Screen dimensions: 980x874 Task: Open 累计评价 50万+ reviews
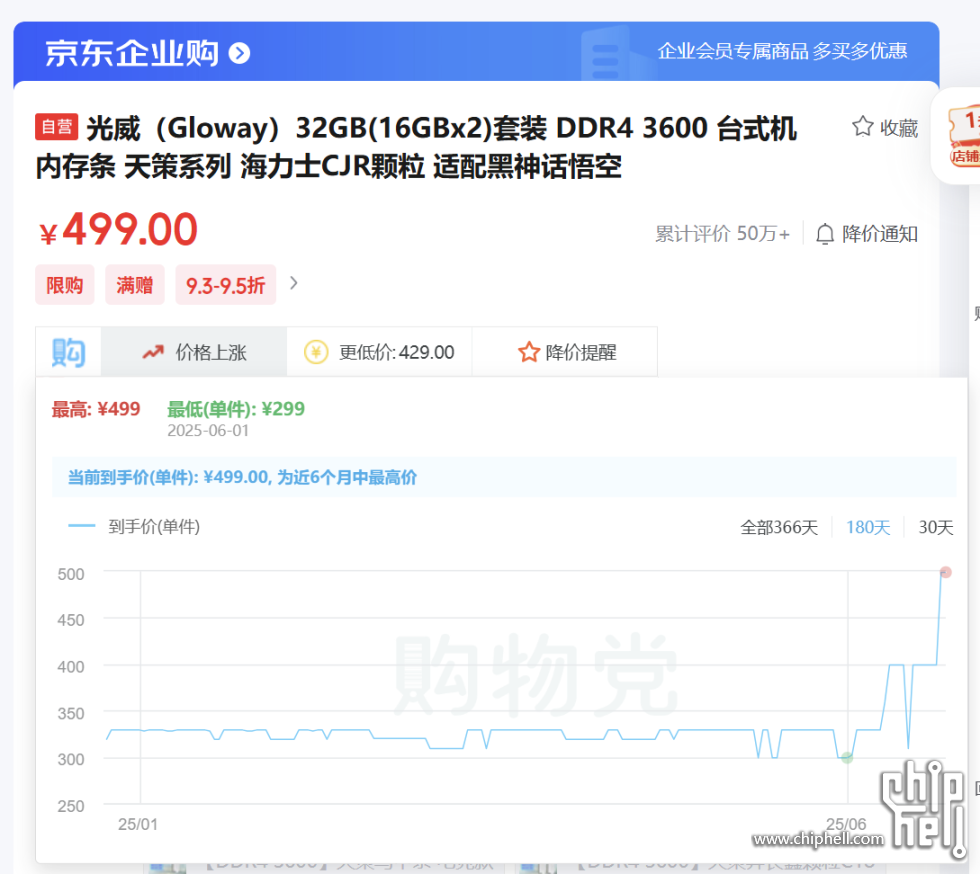(x=722, y=234)
